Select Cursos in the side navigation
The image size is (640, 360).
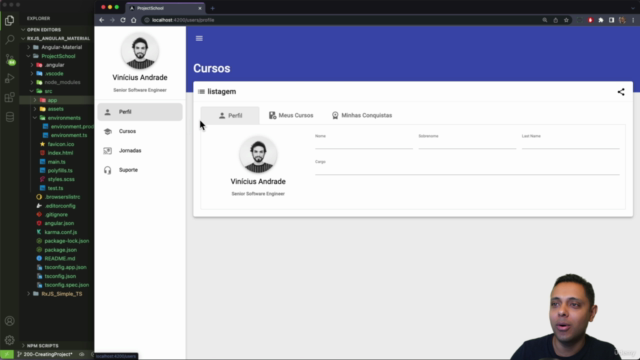[140, 131]
